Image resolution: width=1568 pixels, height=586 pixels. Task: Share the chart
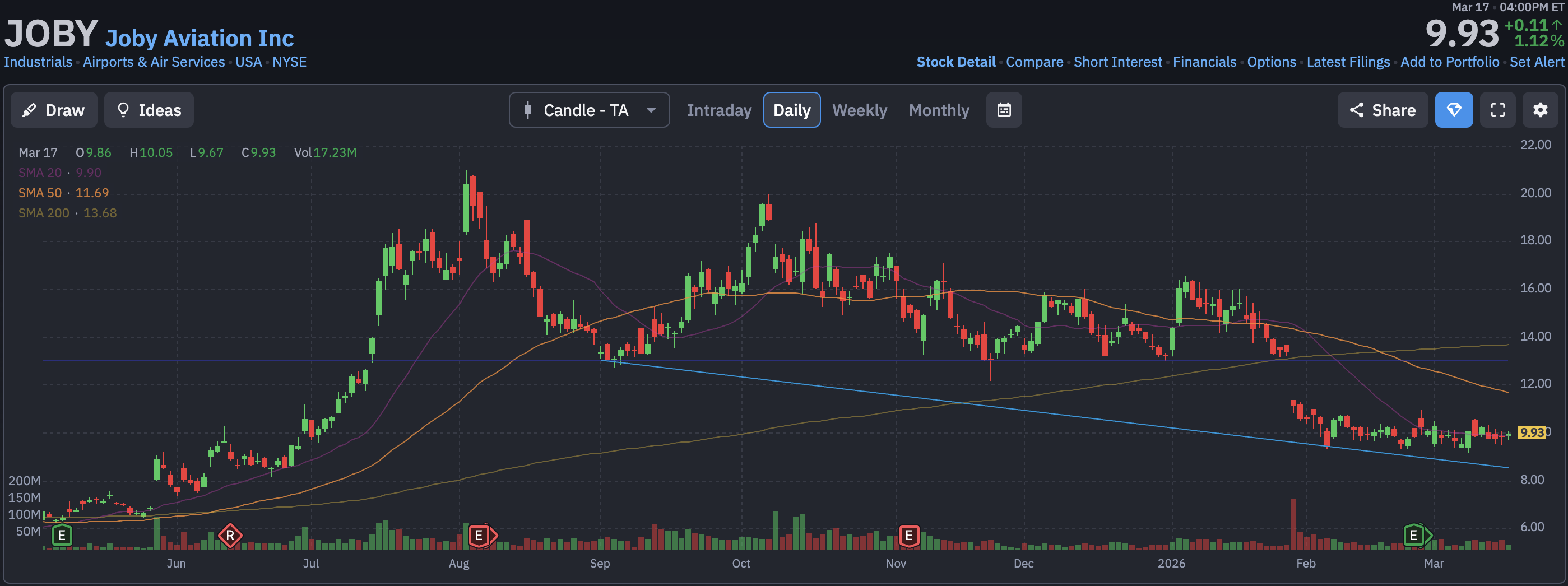(1383, 110)
